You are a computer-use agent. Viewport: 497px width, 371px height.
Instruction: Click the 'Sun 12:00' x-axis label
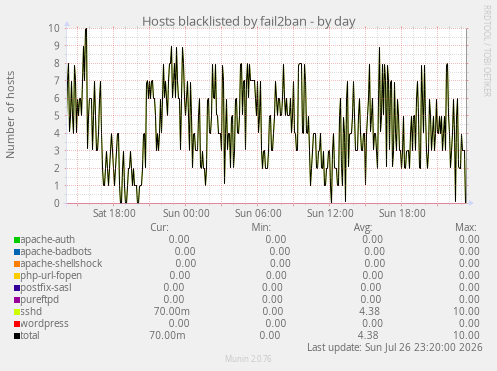[x=330, y=213]
